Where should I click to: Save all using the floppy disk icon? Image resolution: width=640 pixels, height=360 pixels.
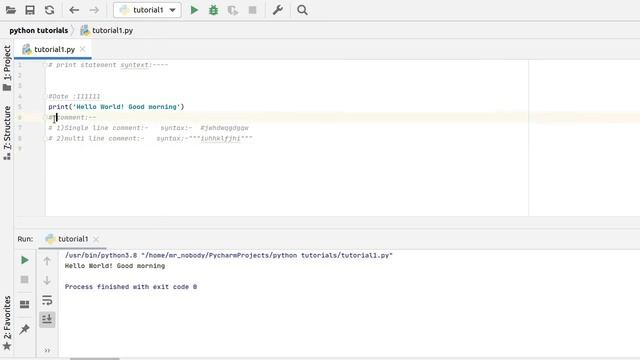[30, 10]
